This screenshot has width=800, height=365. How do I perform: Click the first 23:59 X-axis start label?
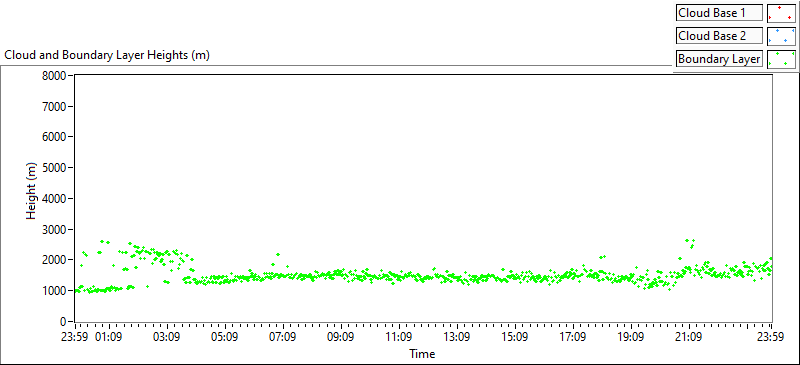click(76, 337)
